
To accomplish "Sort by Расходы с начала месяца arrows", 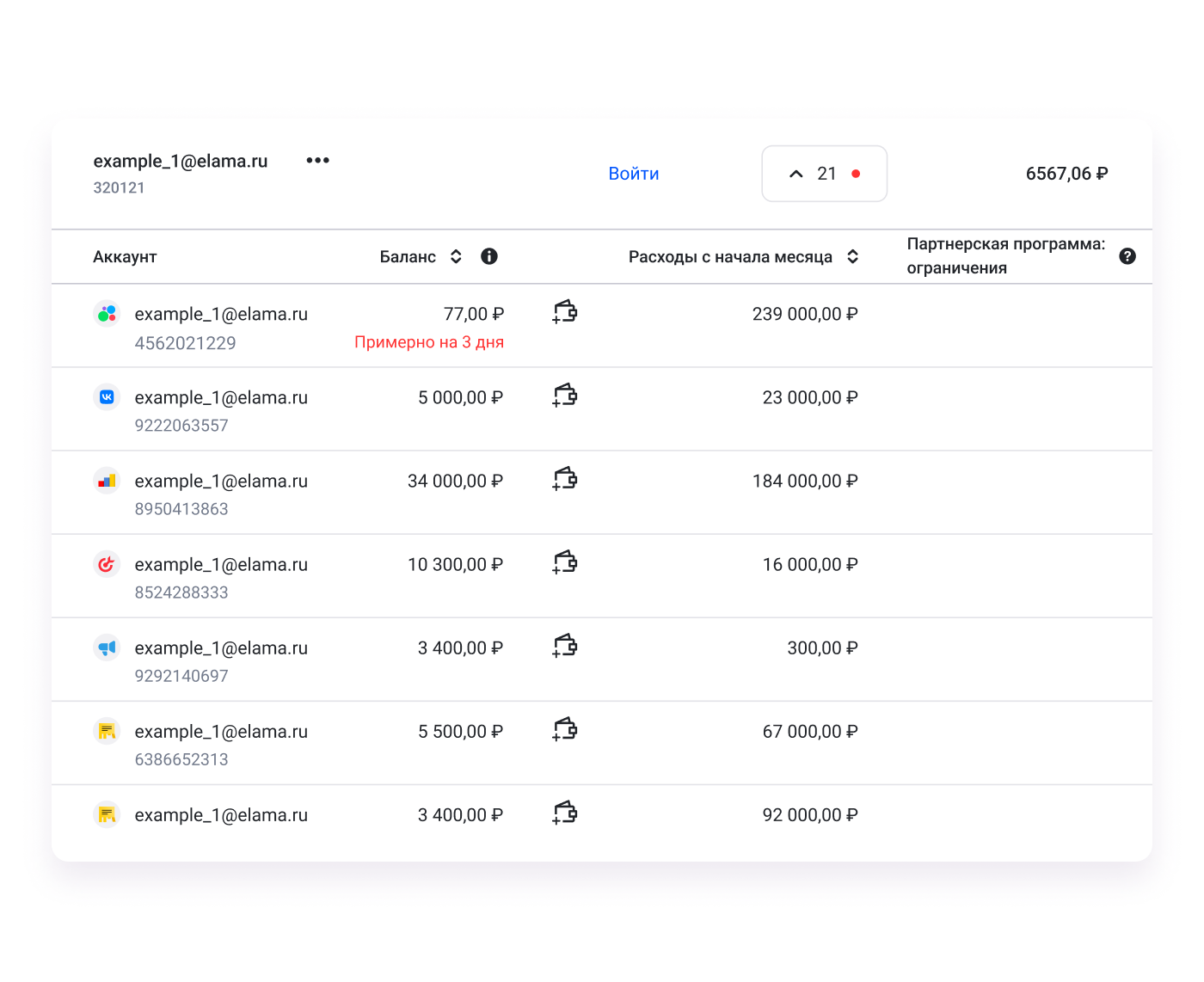I will coord(852,256).
